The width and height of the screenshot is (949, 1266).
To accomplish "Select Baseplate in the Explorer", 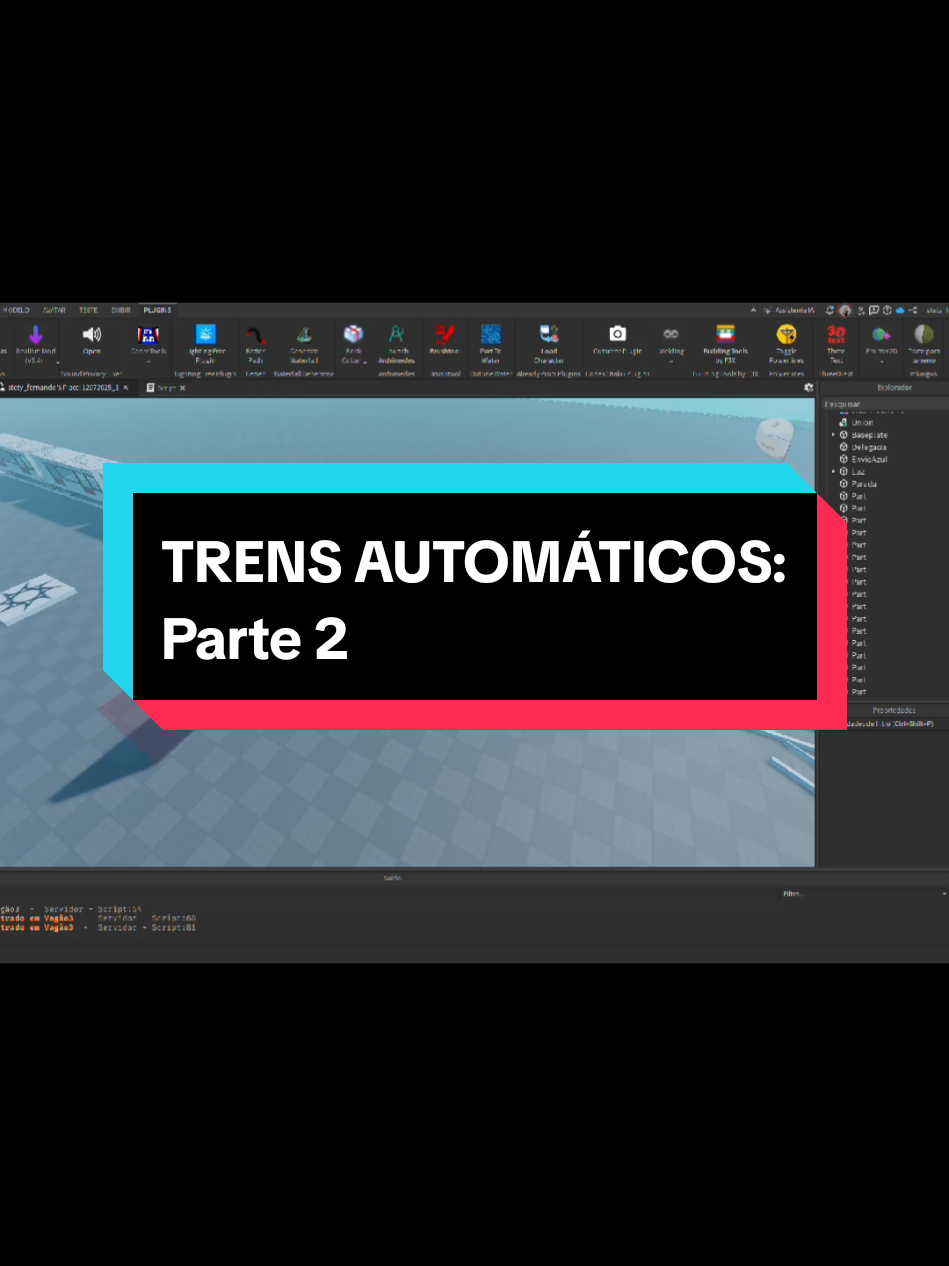I will [x=868, y=435].
